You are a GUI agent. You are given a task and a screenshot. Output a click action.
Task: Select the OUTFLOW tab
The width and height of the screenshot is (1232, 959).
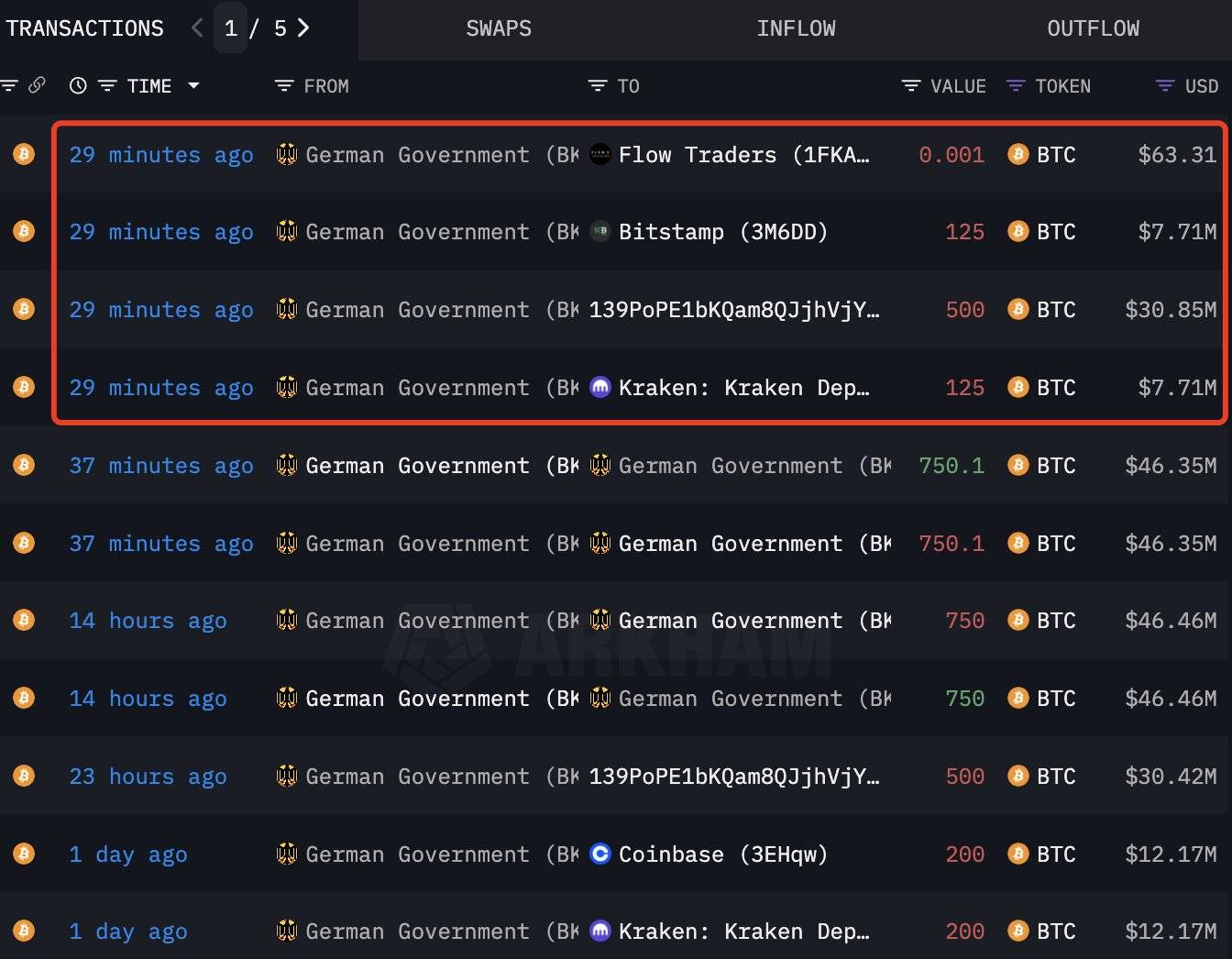[1093, 28]
